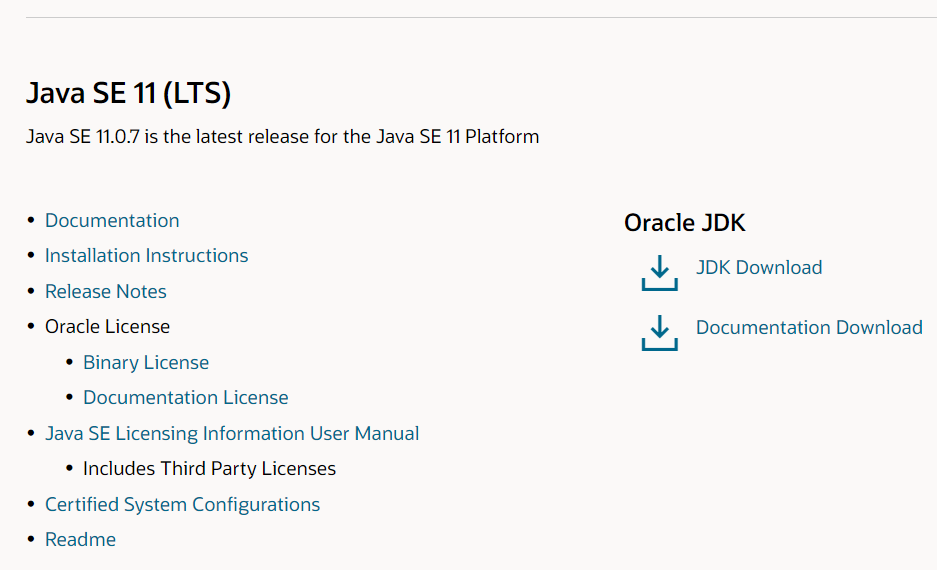View the Release Notes link
Screen dimensions: 937x570
click(106, 292)
